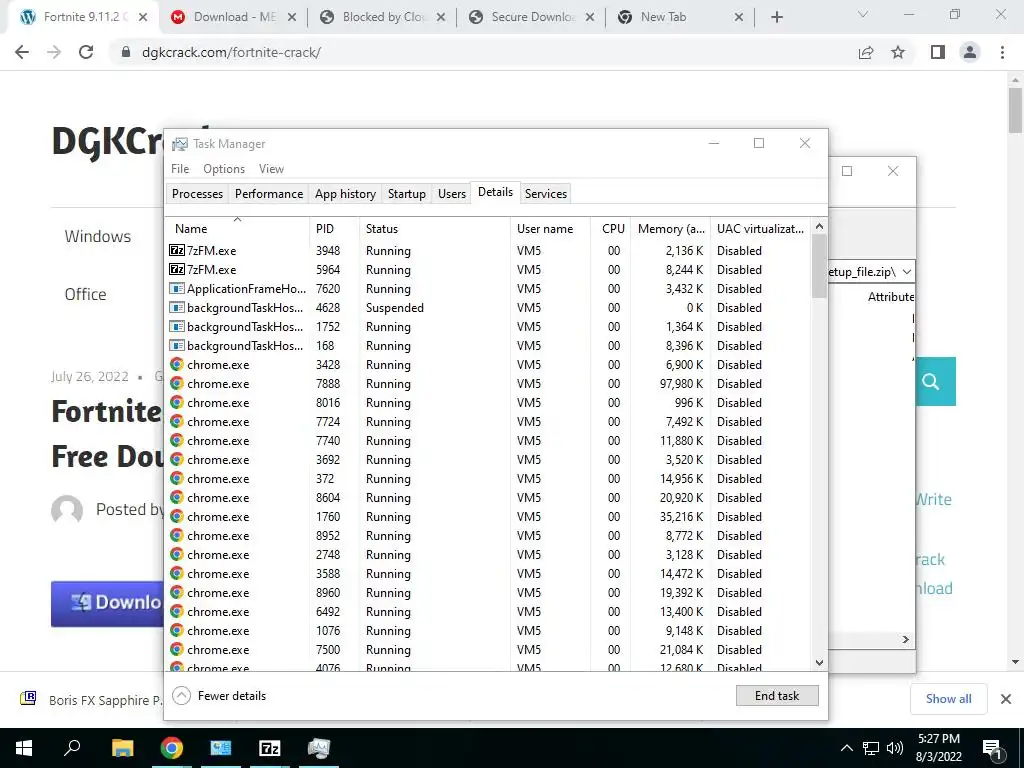The height and width of the screenshot is (768, 1024).
Task: Switch to App history tab
Action: [345, 194]
